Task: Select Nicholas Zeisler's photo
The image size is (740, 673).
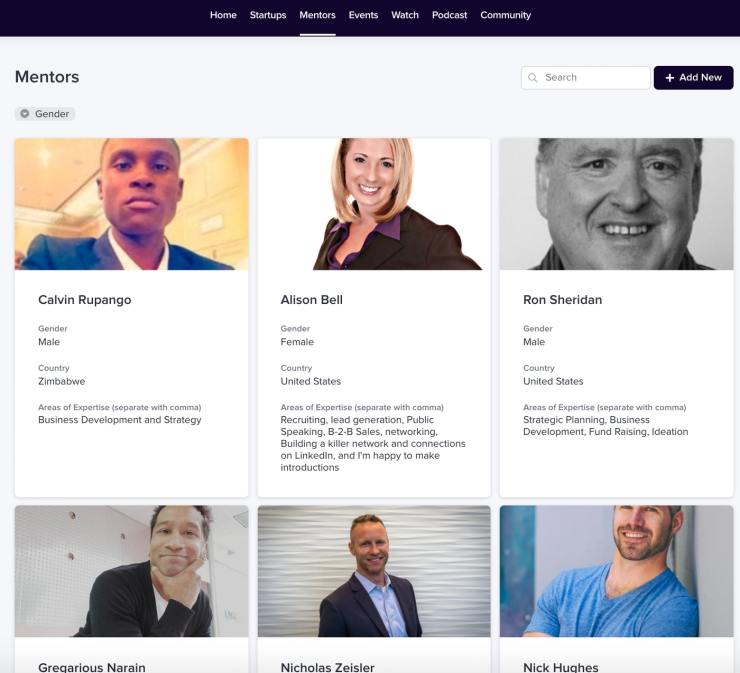Action: point(374,571)
